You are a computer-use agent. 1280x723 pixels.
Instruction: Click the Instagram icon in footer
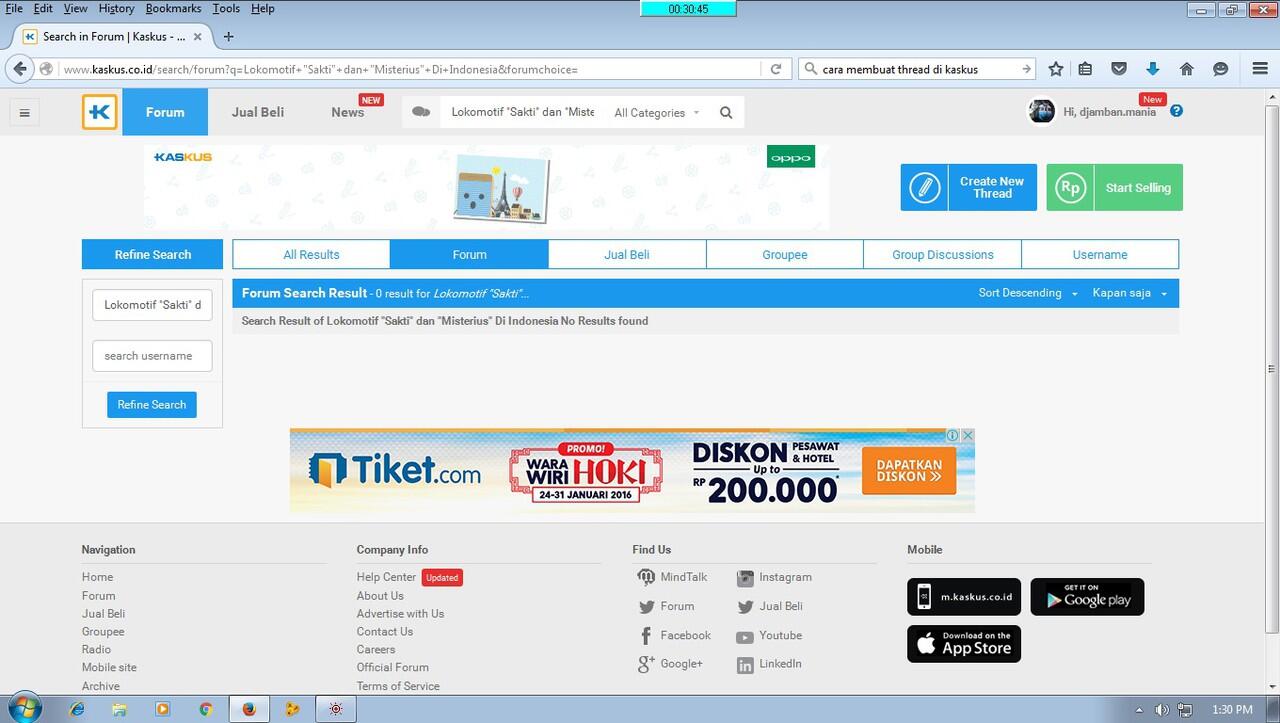(x=745, y=578)
